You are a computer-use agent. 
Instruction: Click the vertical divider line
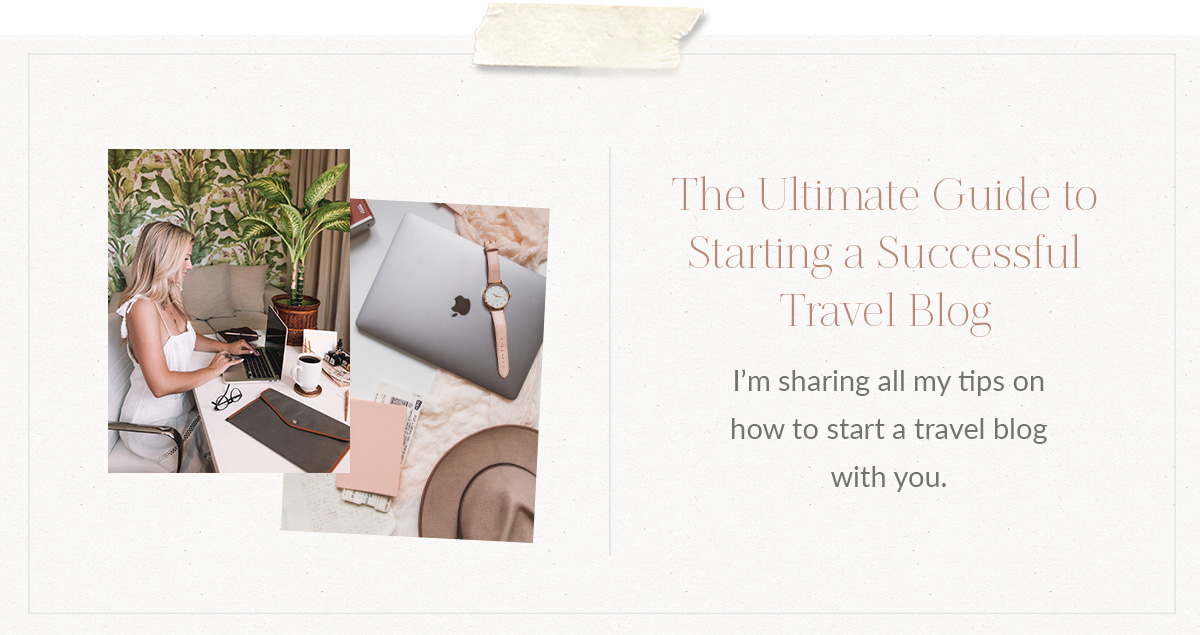[610, 351]
